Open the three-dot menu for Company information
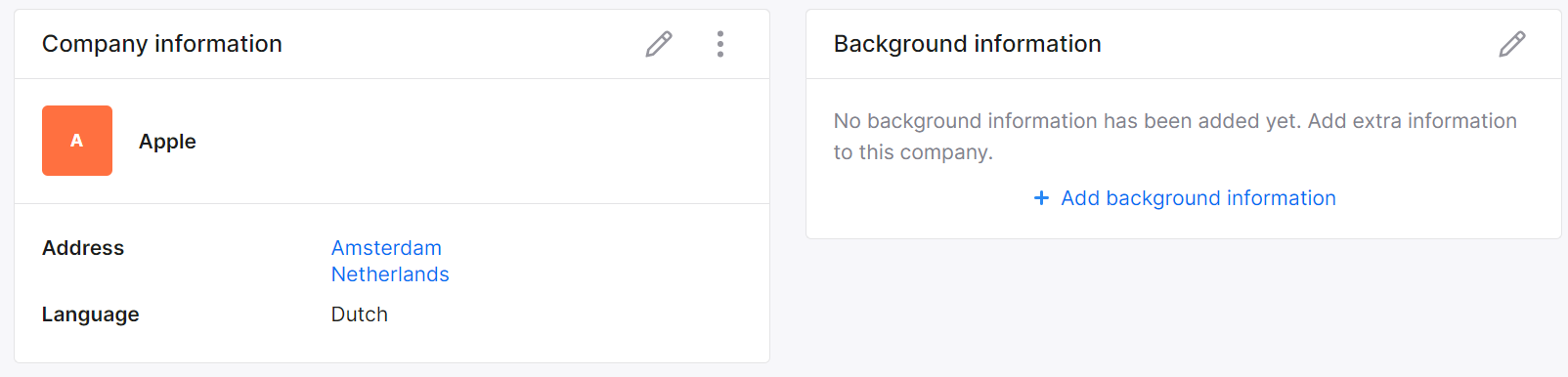1568x377 pixels. pyautogui.click(x=720, y=44)
